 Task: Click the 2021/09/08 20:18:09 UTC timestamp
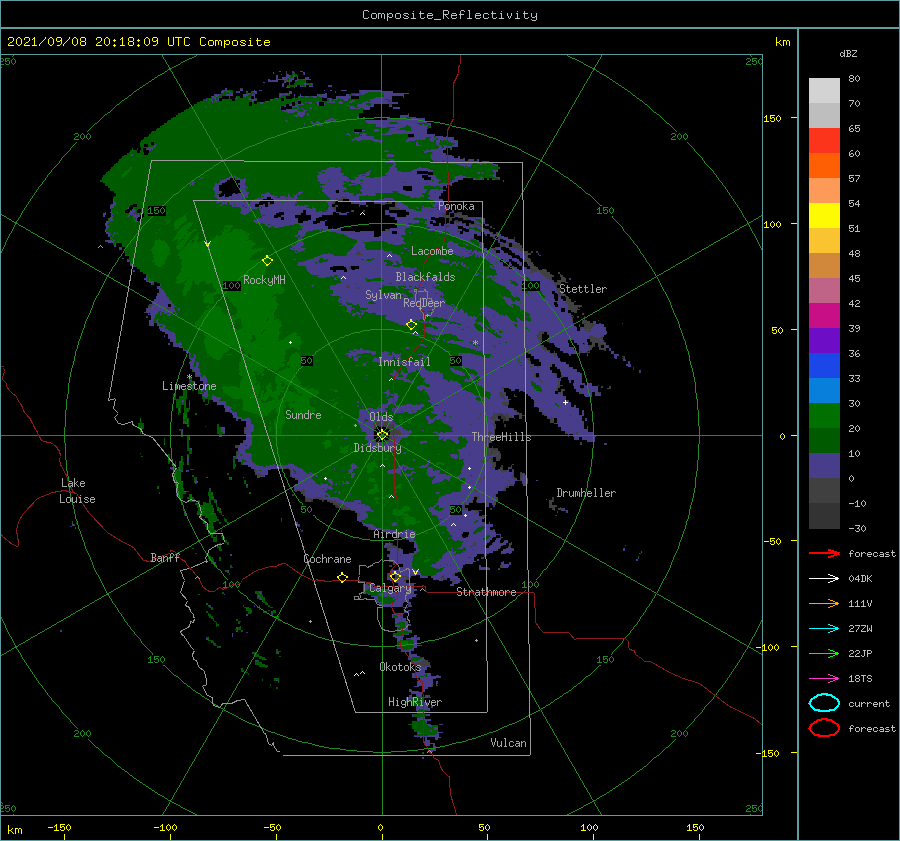(x=98, y=42)
